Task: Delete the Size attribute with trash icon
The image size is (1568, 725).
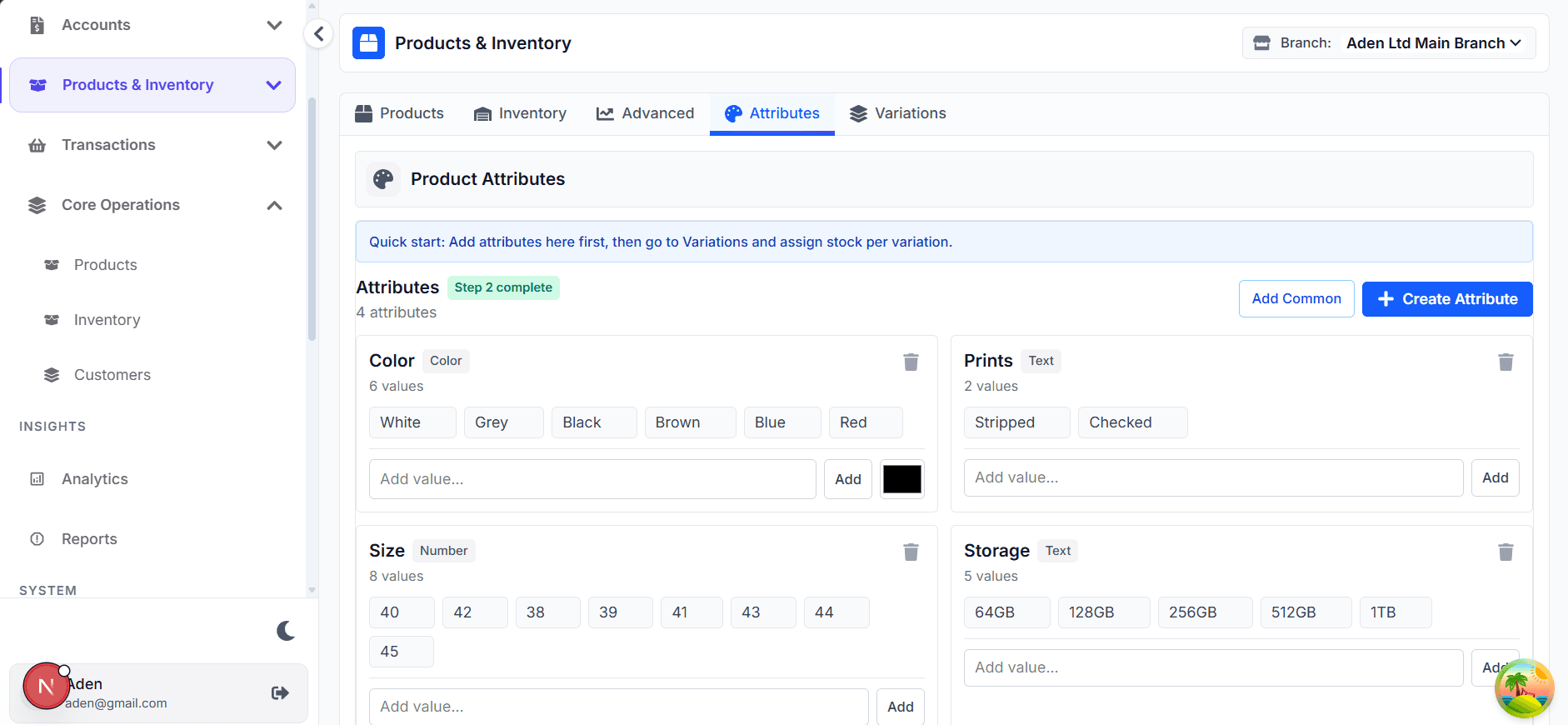Action: pos(911,552)
